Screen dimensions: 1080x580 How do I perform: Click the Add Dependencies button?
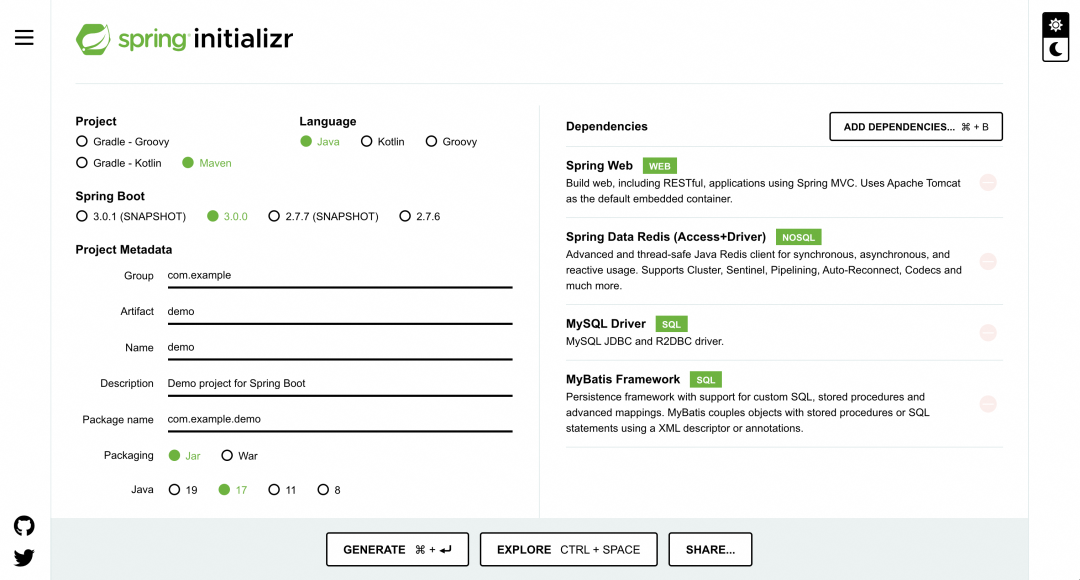(x=915, y=127)
